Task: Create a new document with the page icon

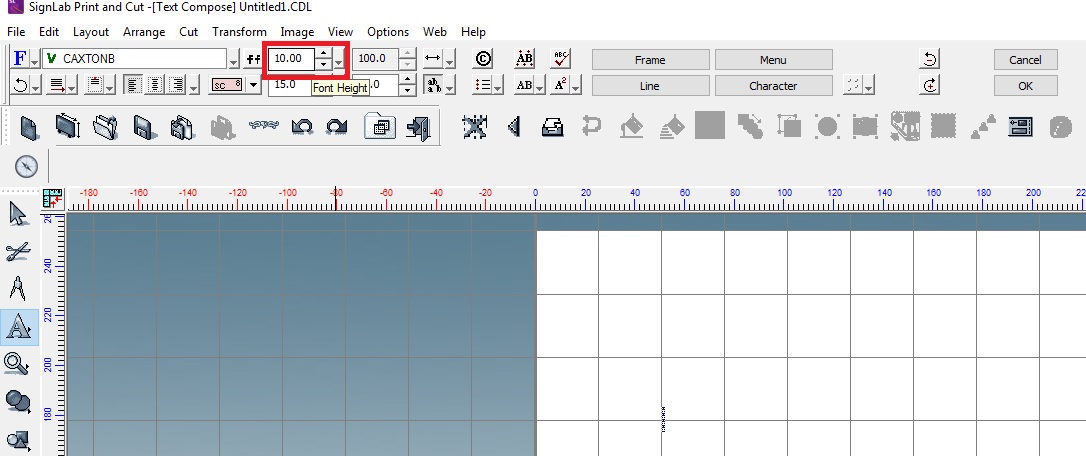Action: pyautogui.click(x=29, y=128)
